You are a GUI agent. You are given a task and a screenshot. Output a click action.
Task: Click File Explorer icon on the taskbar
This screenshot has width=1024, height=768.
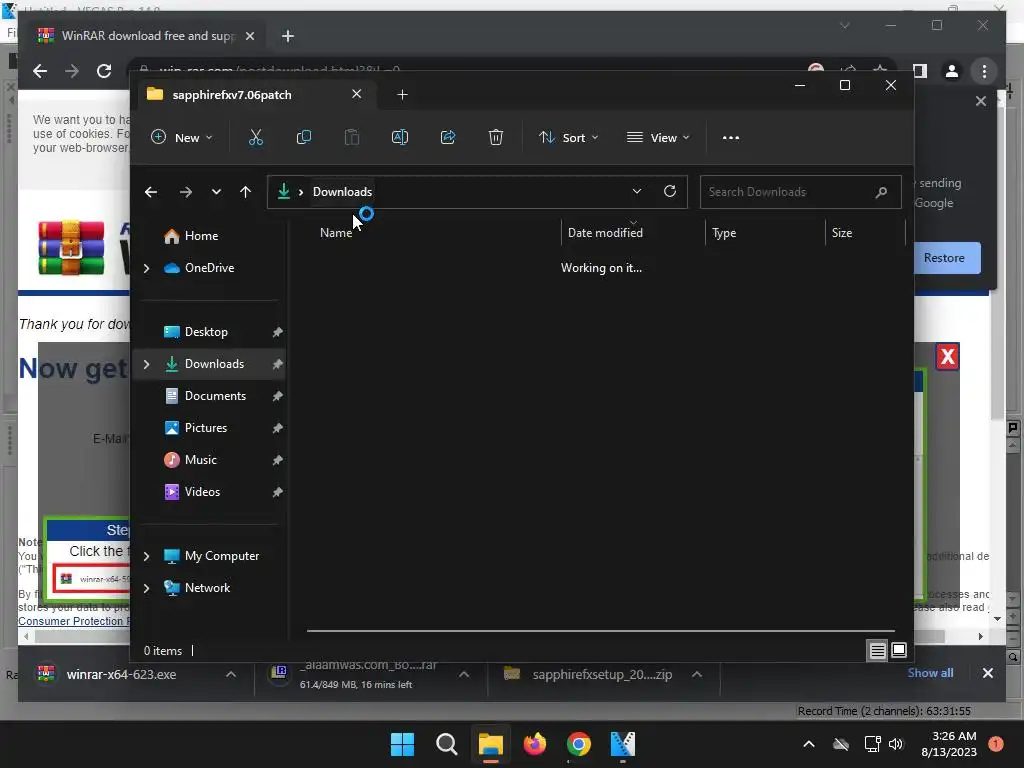coord(490,744)
